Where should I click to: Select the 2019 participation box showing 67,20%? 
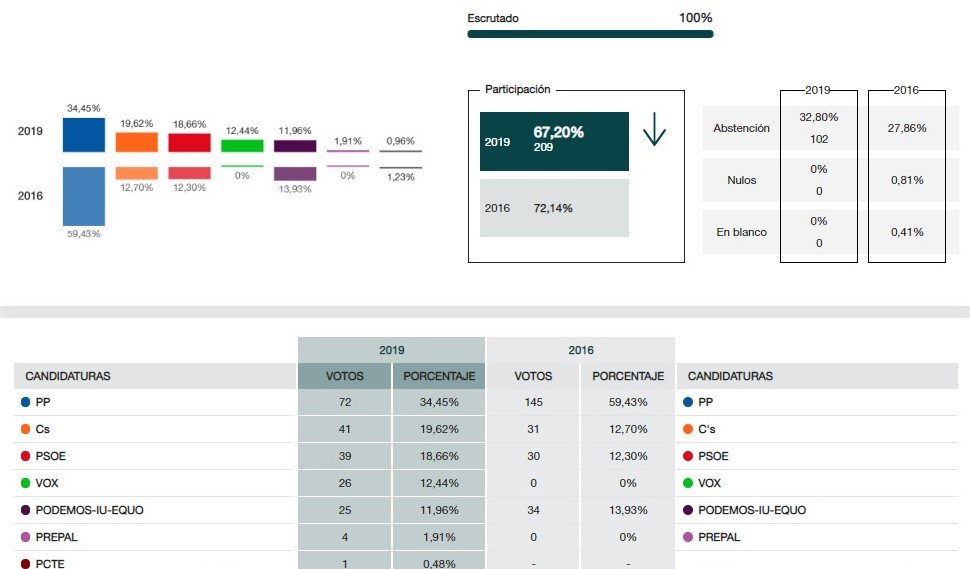[554, 141]
